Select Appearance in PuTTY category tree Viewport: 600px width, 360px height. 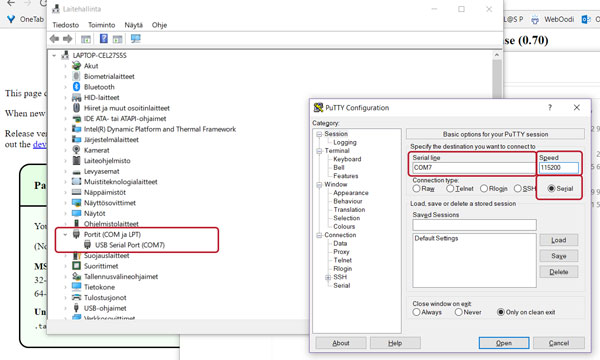(351, 193)
